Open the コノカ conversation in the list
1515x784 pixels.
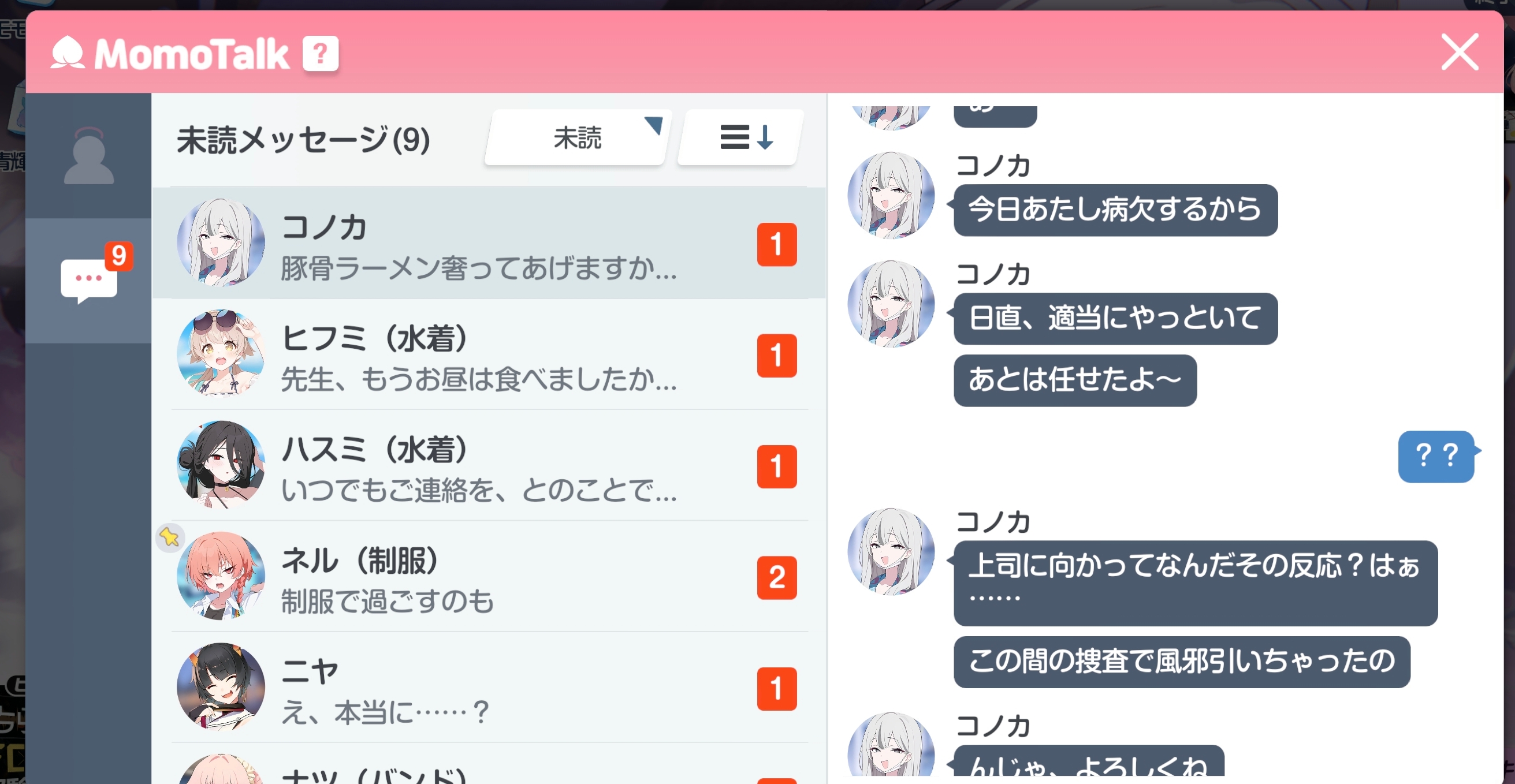coord(489,242)
